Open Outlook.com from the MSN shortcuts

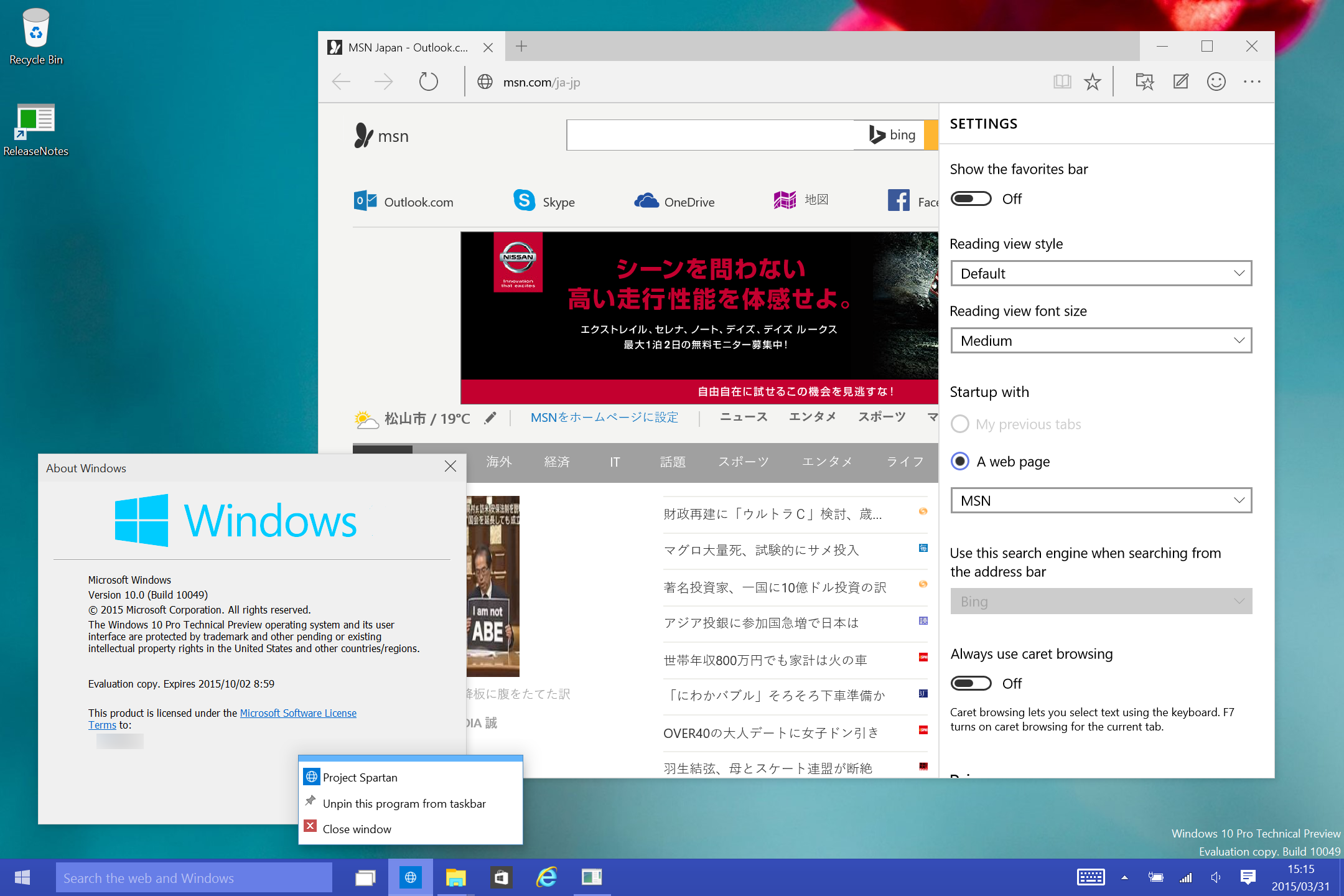pyautogui.click(x=404, y=202)
